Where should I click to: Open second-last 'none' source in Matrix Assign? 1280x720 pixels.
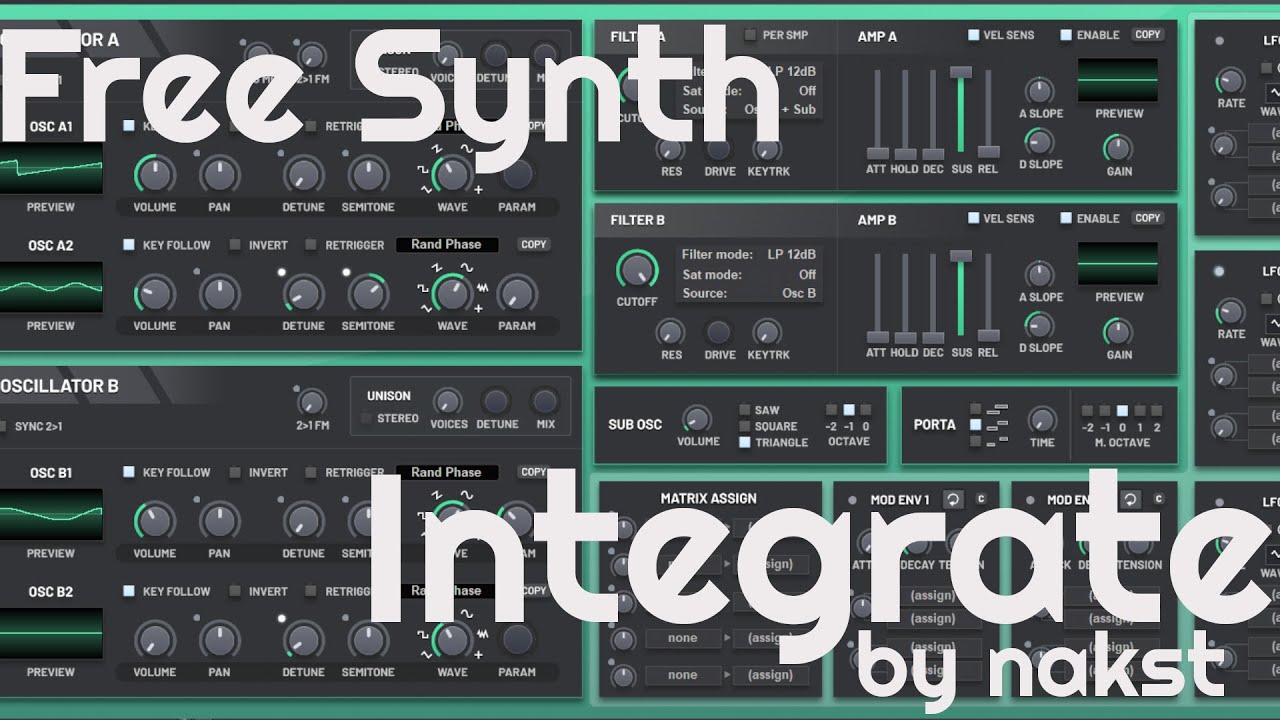click(682, 638)
